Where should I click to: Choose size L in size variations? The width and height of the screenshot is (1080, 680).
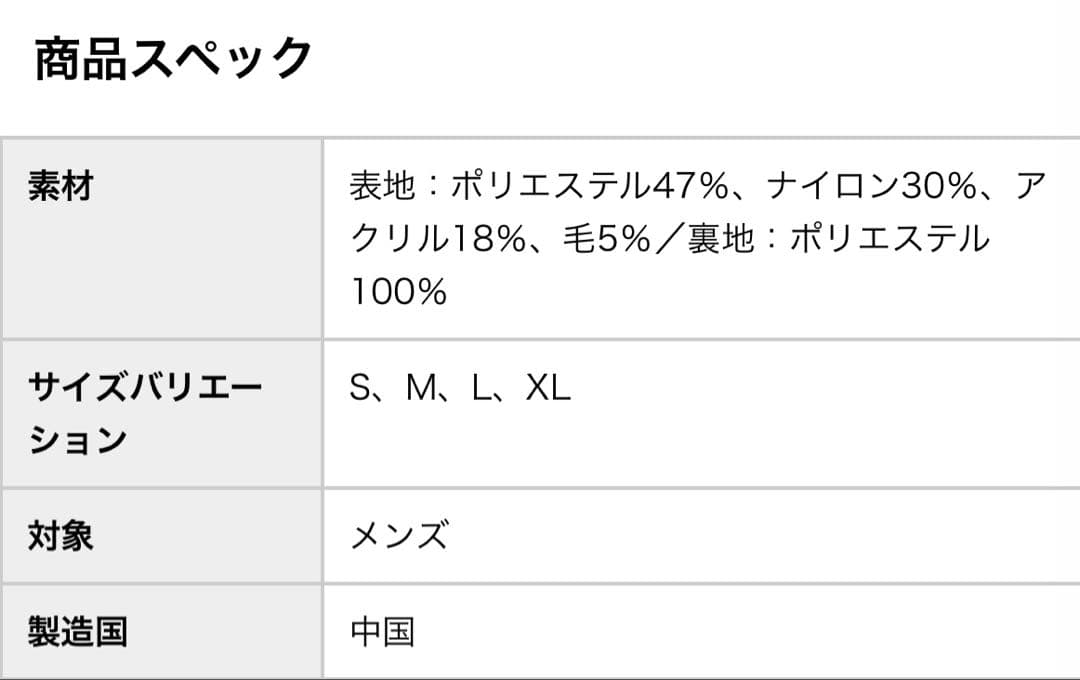(x=481, y=388)
